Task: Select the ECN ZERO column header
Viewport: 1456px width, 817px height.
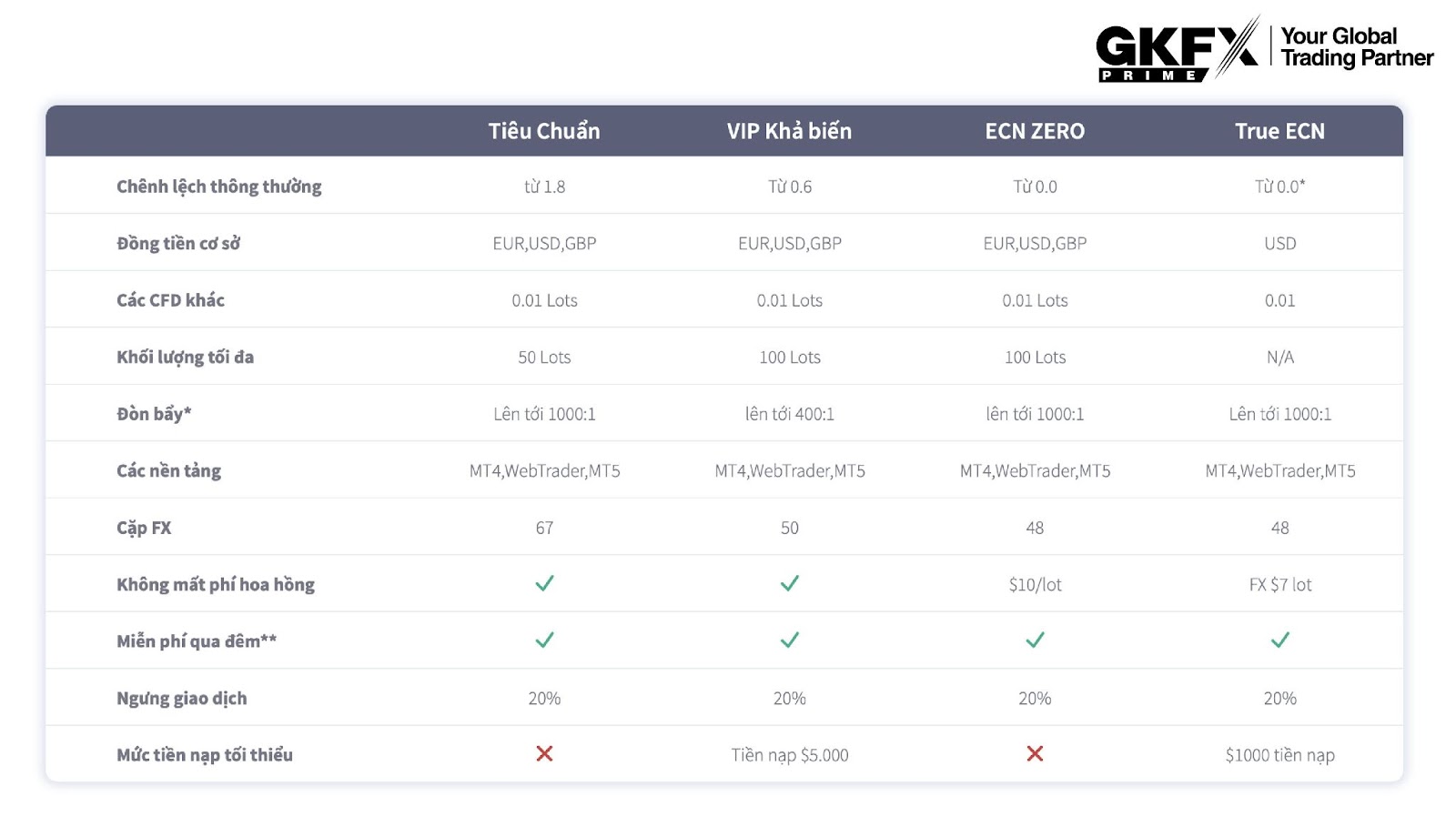Action: coord(1035,131)
